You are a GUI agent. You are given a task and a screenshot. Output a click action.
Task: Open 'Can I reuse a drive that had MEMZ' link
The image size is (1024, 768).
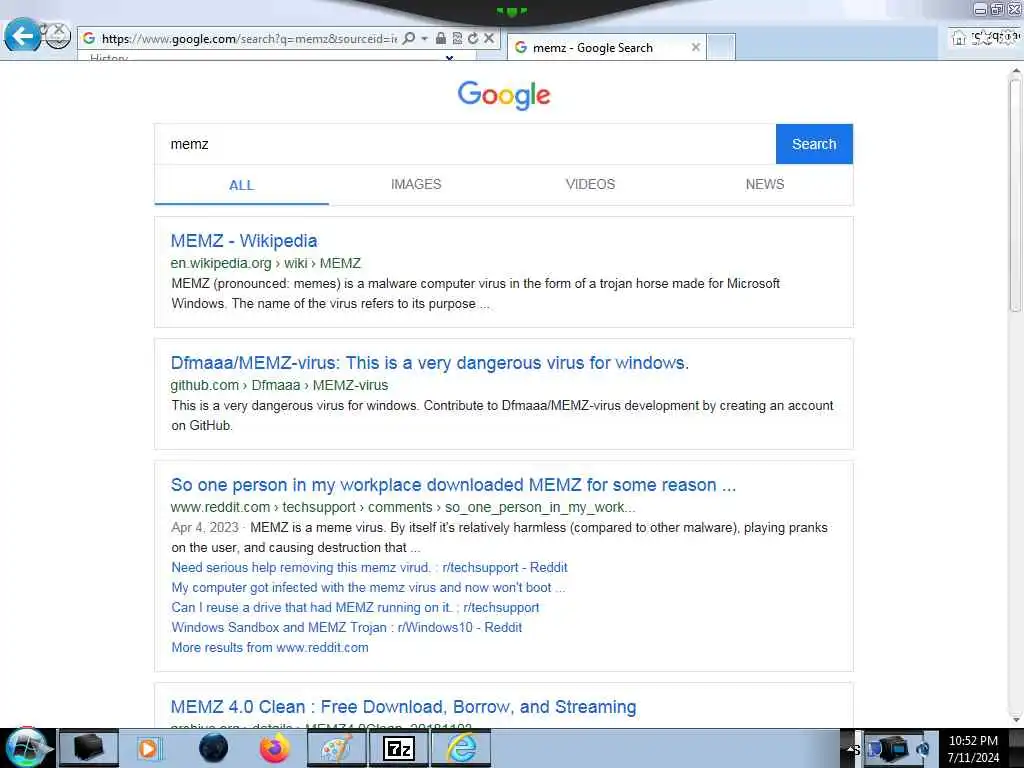355,607
